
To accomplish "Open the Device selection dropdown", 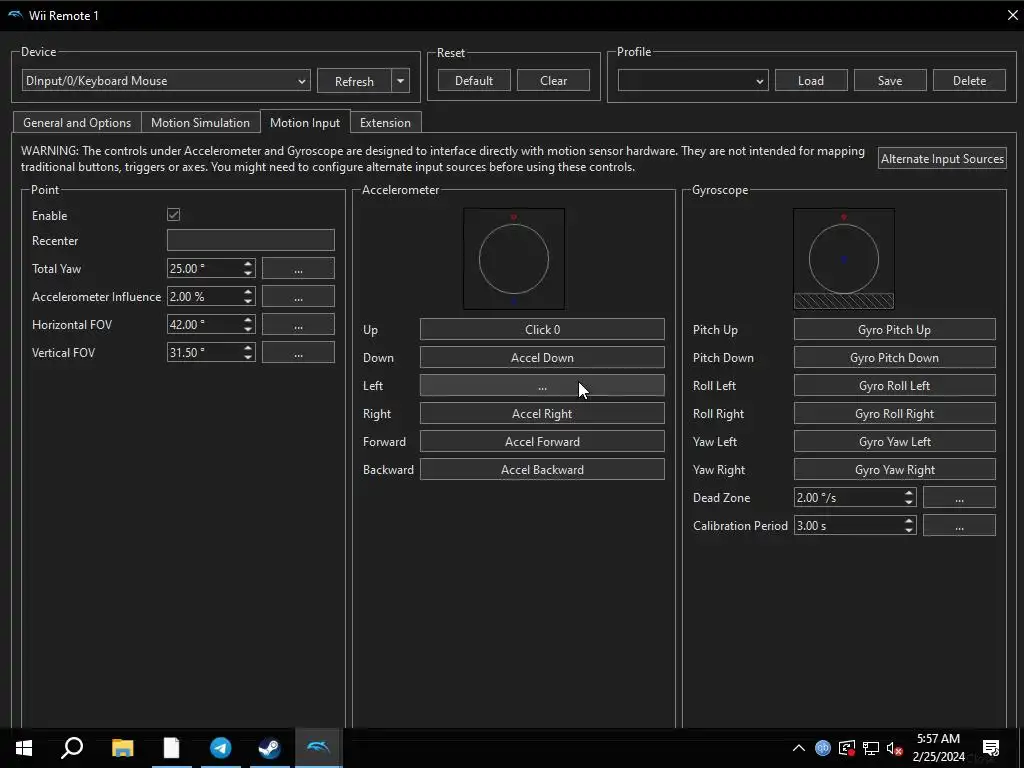I will (x=166, y=81).
